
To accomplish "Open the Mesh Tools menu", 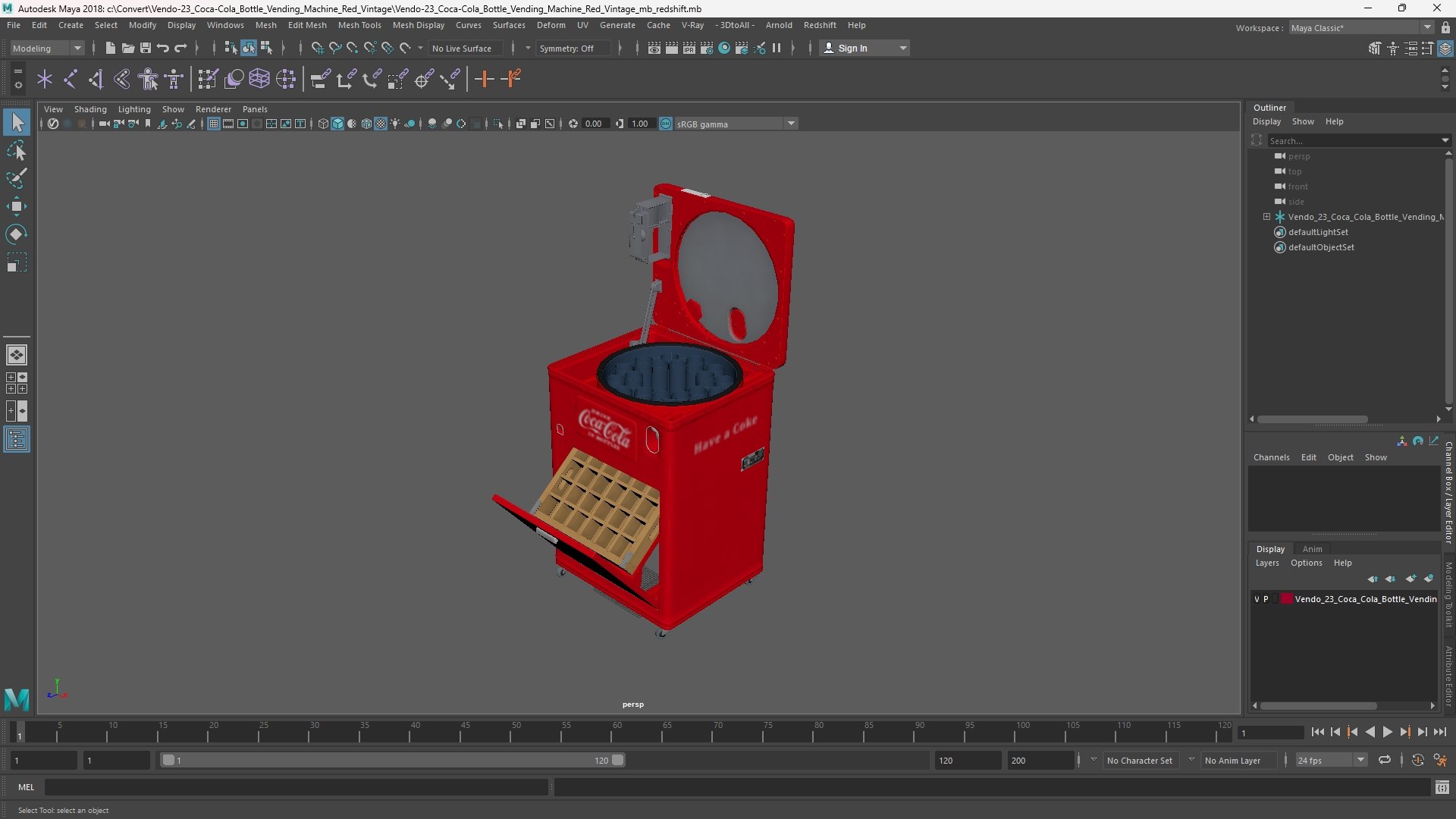I will tap(359, 25).
